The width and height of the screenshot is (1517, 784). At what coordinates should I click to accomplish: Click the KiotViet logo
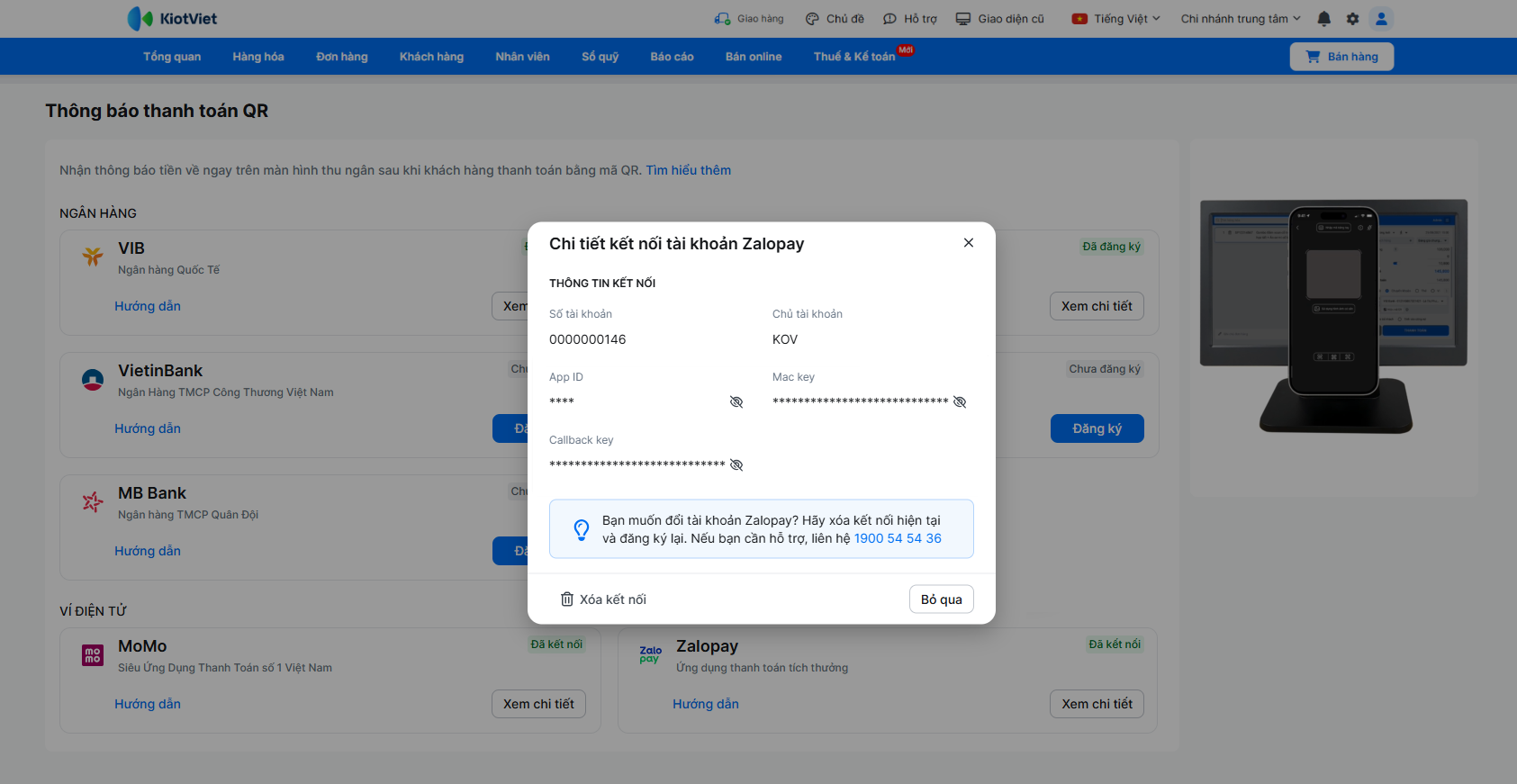tap(172, 19)
